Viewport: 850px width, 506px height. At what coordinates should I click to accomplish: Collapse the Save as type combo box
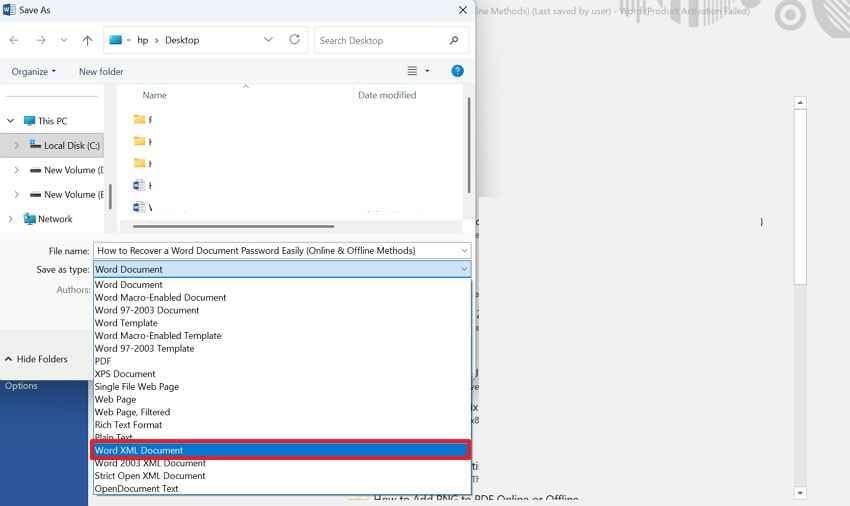(464, 269)
